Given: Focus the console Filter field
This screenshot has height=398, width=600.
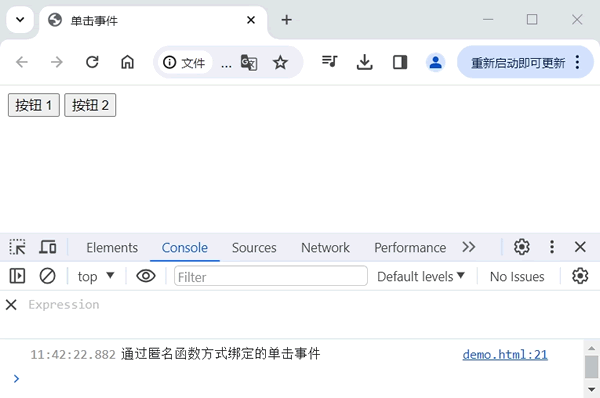Looking at the screenshot, I should click(x=271, y=276).
